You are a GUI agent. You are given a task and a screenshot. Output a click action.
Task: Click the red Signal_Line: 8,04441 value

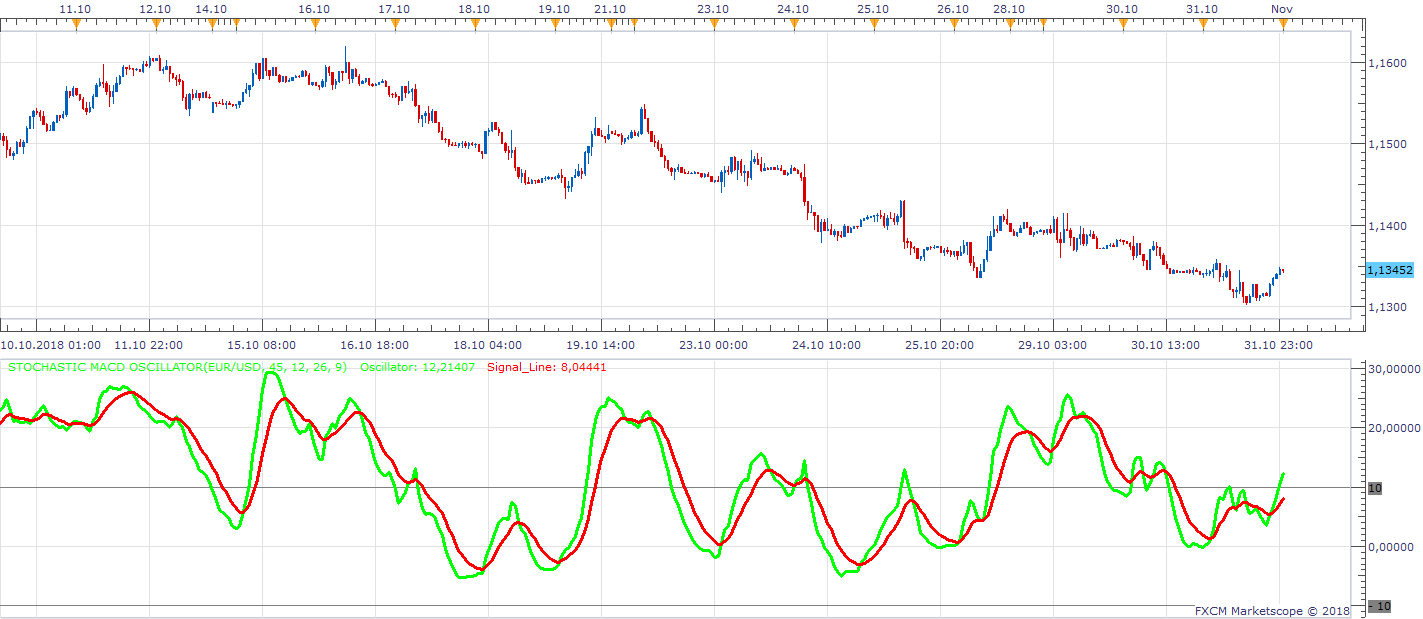[547, 367]
